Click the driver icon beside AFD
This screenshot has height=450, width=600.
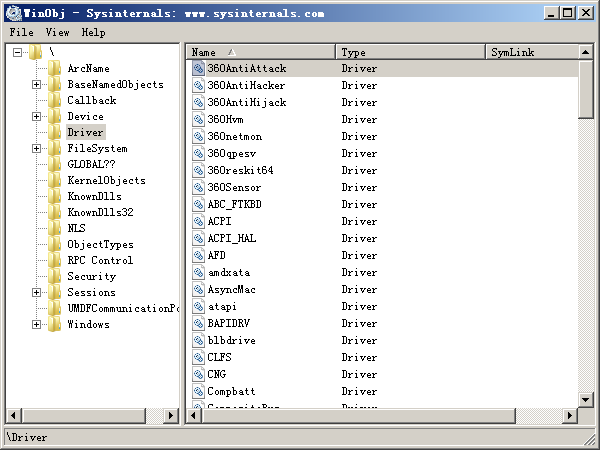(x=198, y=255)
